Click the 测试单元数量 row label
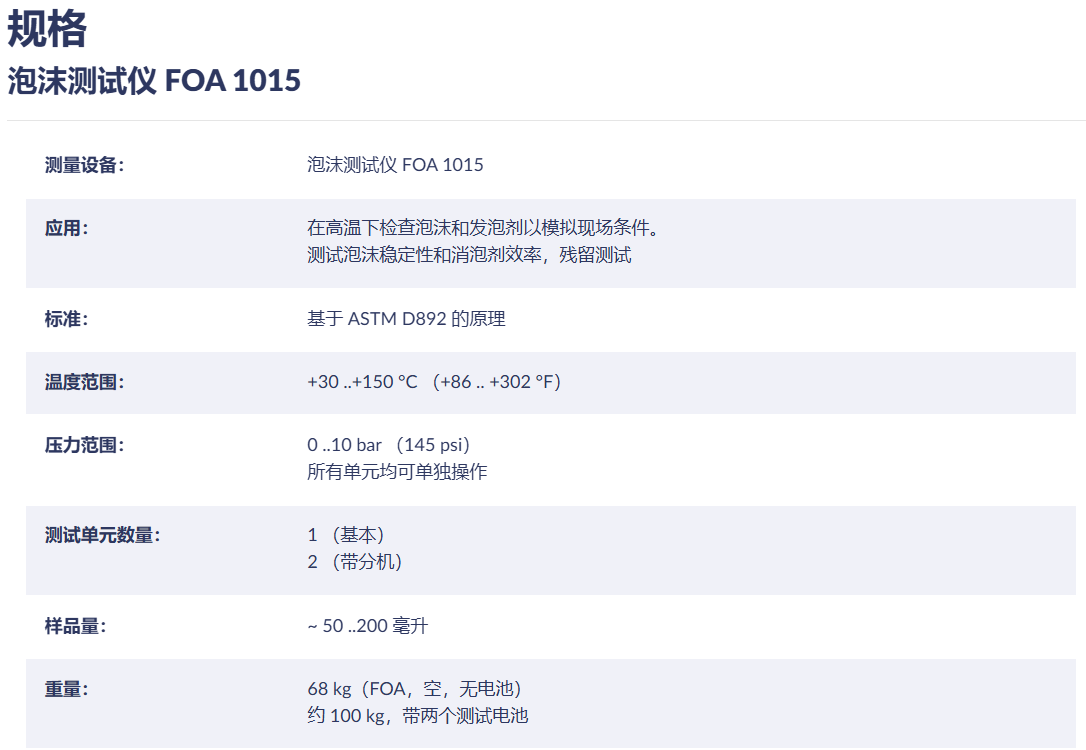This screenshot has width=1086, height=750. (102, 535)
